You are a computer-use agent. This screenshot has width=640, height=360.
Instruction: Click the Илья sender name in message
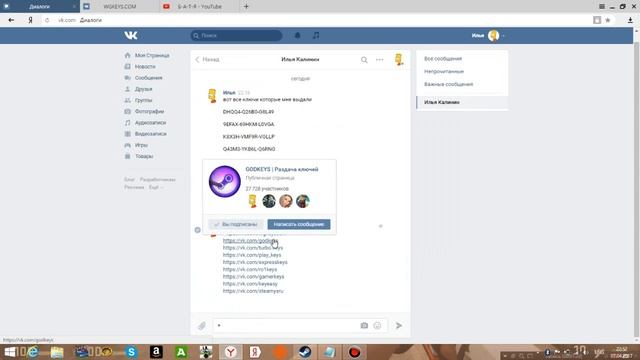pyautogui.click(x=229, y=93)
